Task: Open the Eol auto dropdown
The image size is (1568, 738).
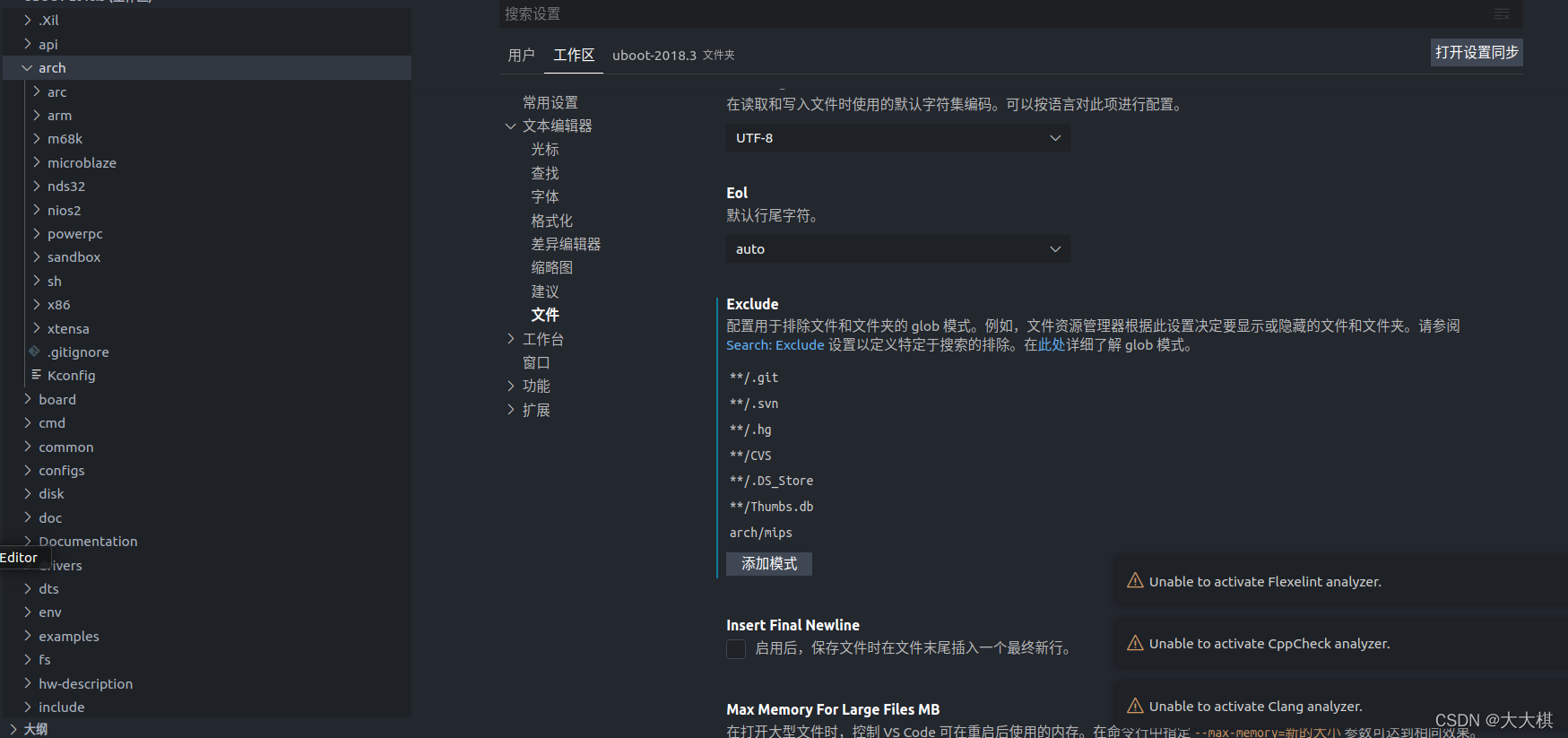Action: 897,248
